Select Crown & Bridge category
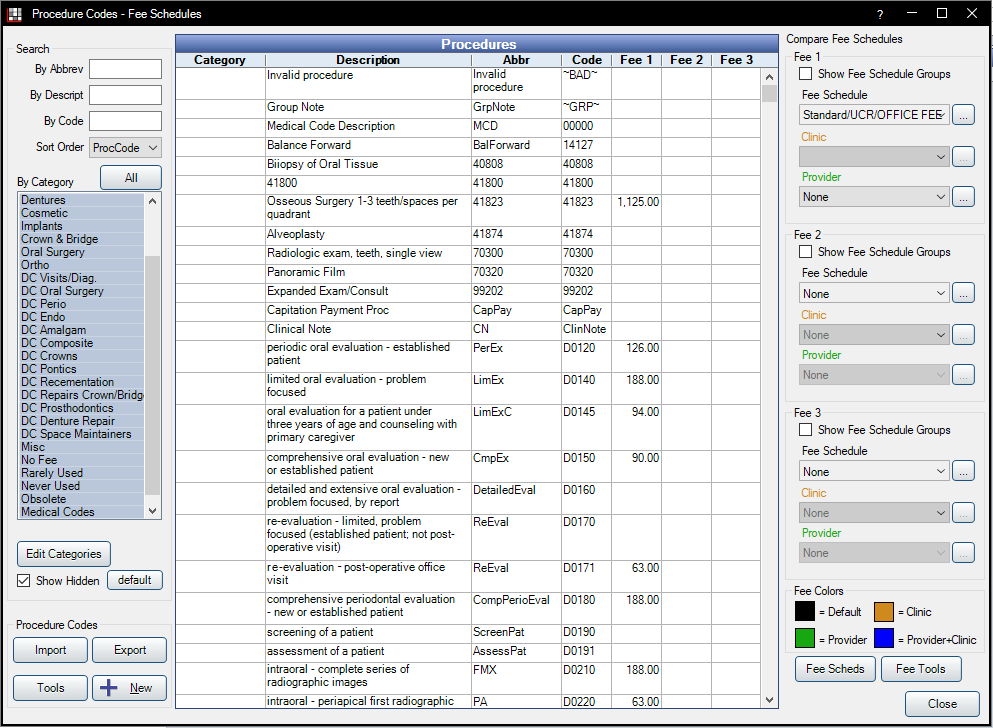This screenshot has height=728, width=993. click(82, 239)
